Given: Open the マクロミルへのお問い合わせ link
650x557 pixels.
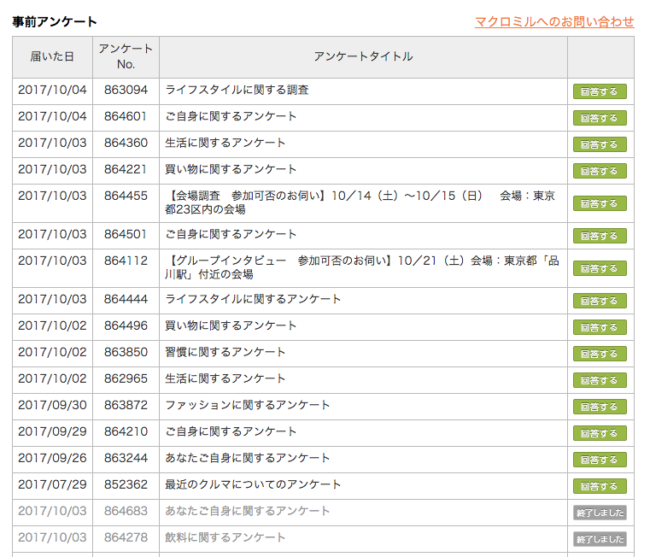Looking at the screenshot, I should point(554,21).
